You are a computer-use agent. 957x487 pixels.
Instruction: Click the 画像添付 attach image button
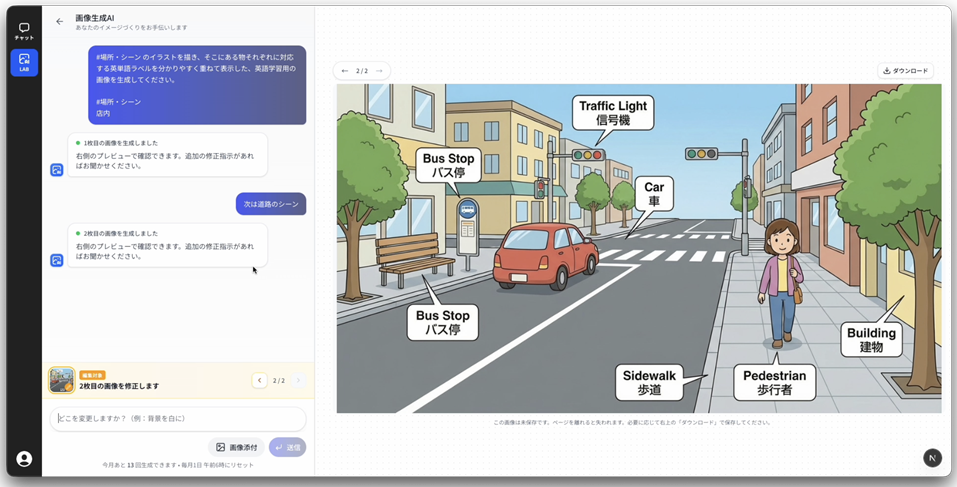click(x=236, y=447)
